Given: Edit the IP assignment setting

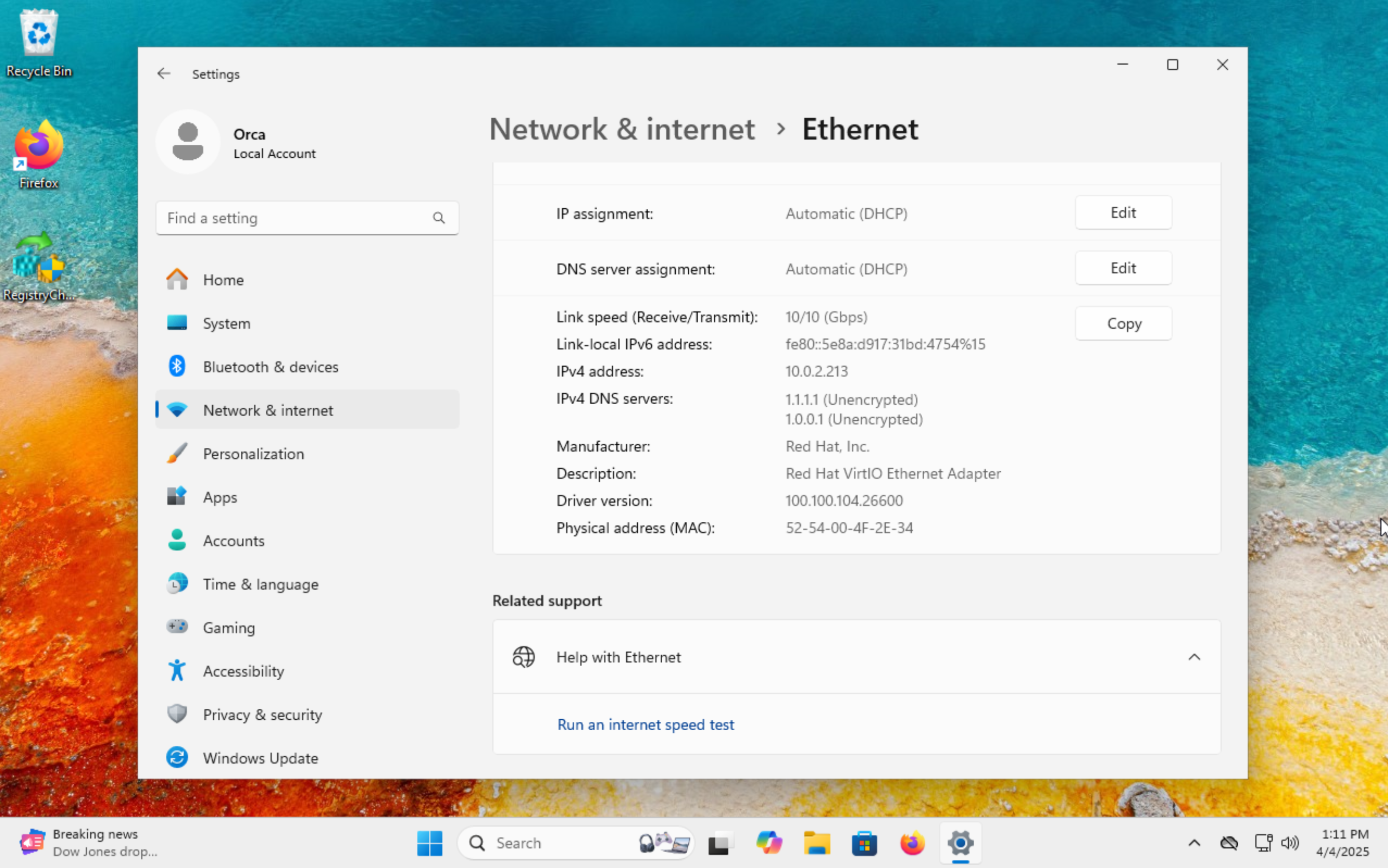Looking at the screenshot, I should click(x=1123, y=213).
